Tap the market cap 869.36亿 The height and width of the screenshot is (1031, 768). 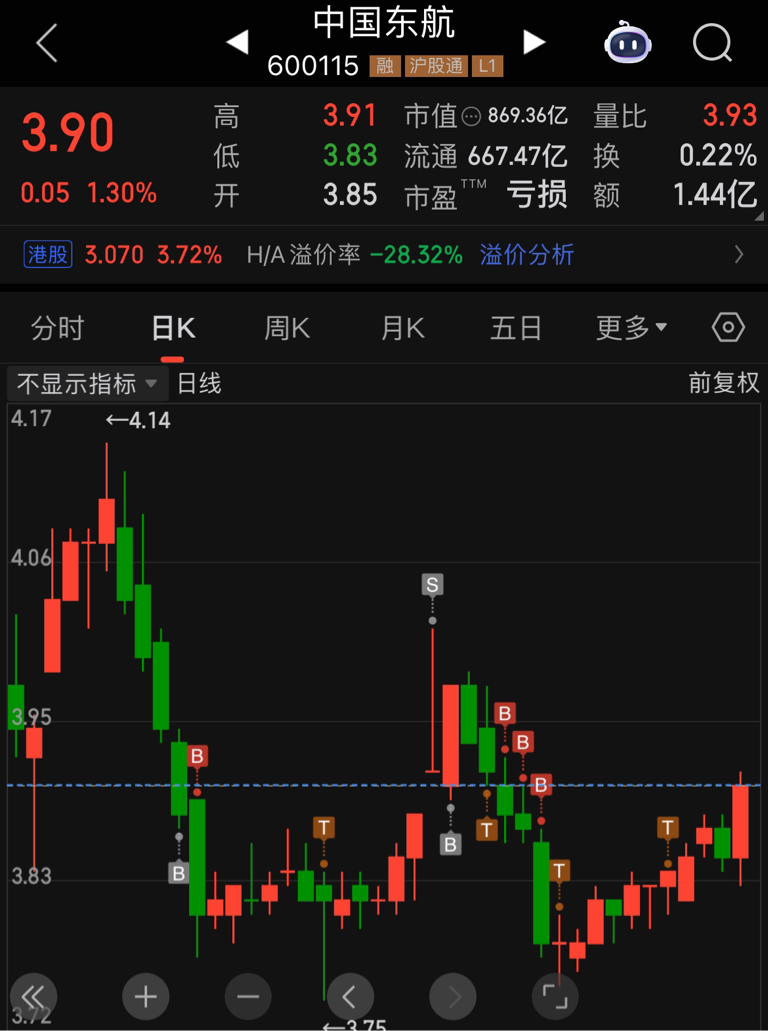(527, 117)
